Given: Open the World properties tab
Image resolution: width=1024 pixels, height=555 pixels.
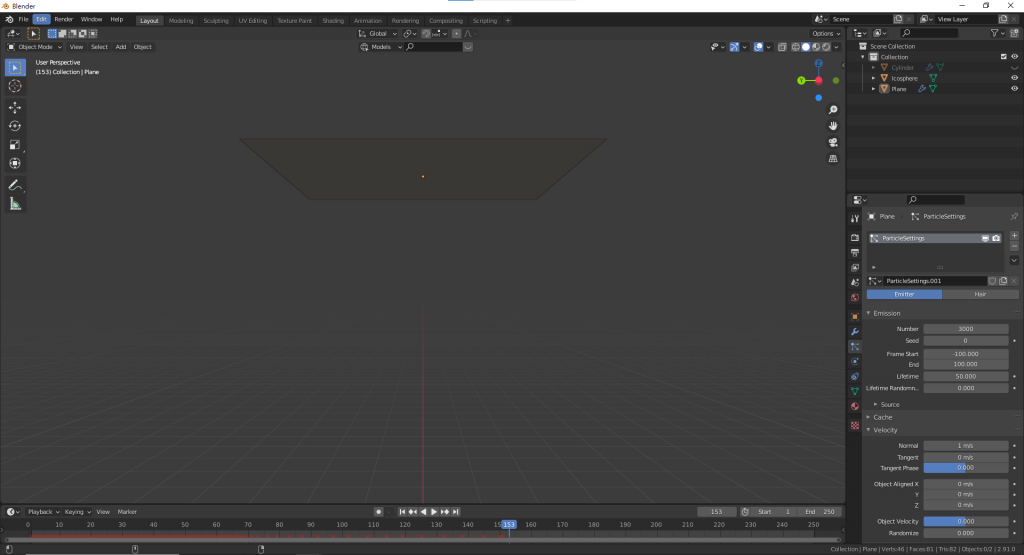Looking at the screenshot, I should [x=855, y=298].
